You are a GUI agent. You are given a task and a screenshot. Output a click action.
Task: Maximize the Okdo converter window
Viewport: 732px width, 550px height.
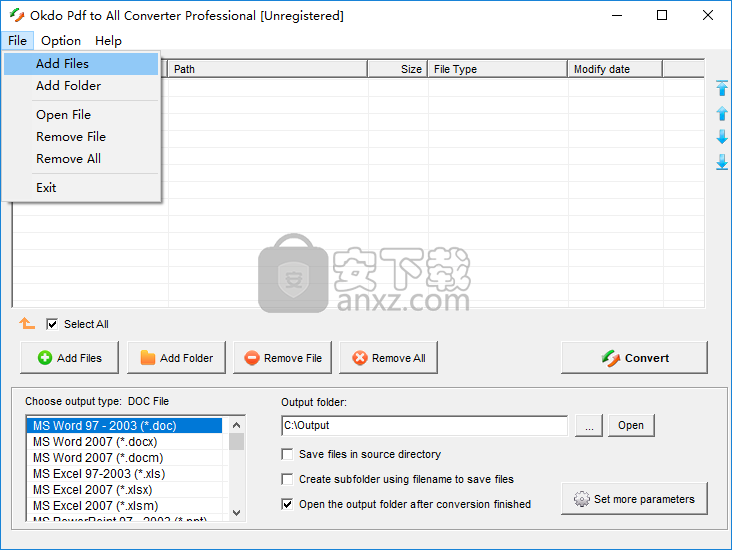tap(662, 15)
